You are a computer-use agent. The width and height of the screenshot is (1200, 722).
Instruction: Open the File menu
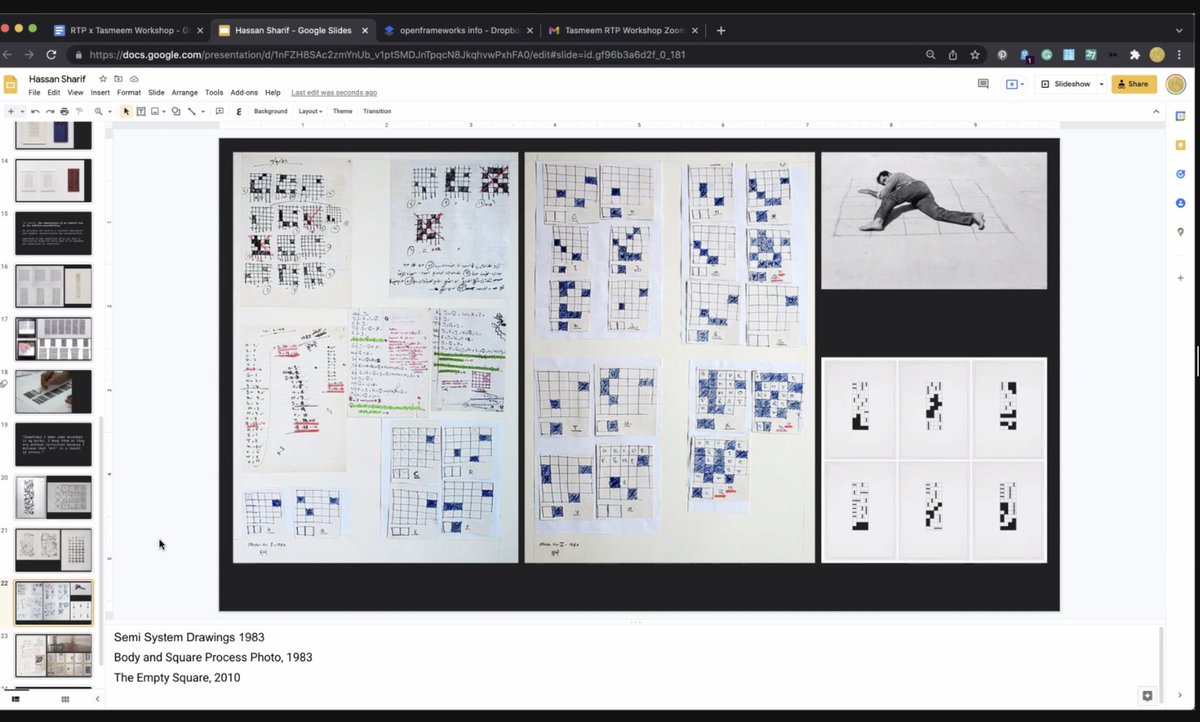pos(34,92)
